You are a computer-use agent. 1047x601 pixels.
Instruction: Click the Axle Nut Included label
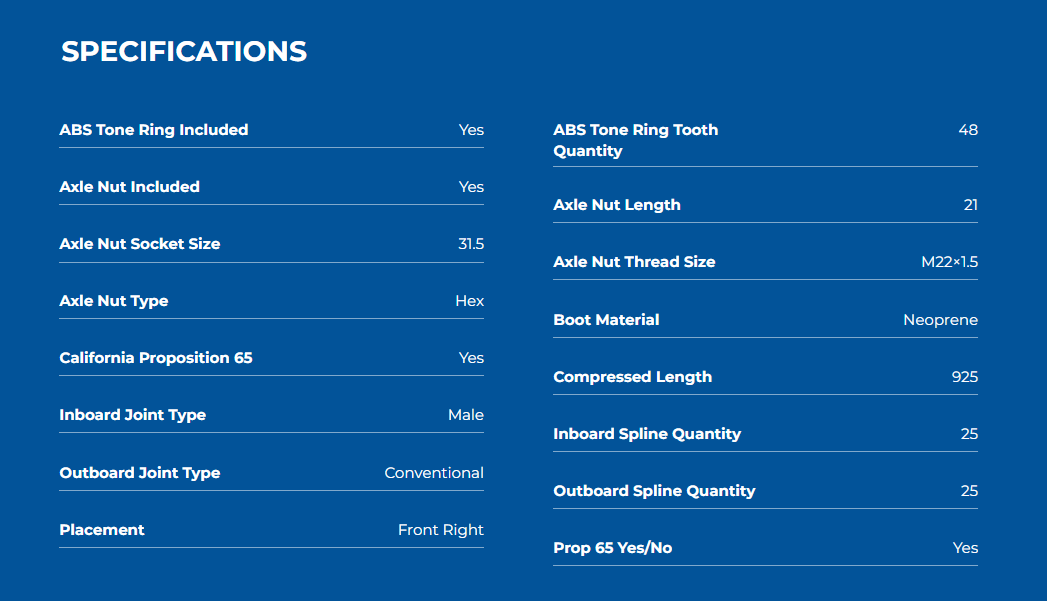click(x=130, y=187)
